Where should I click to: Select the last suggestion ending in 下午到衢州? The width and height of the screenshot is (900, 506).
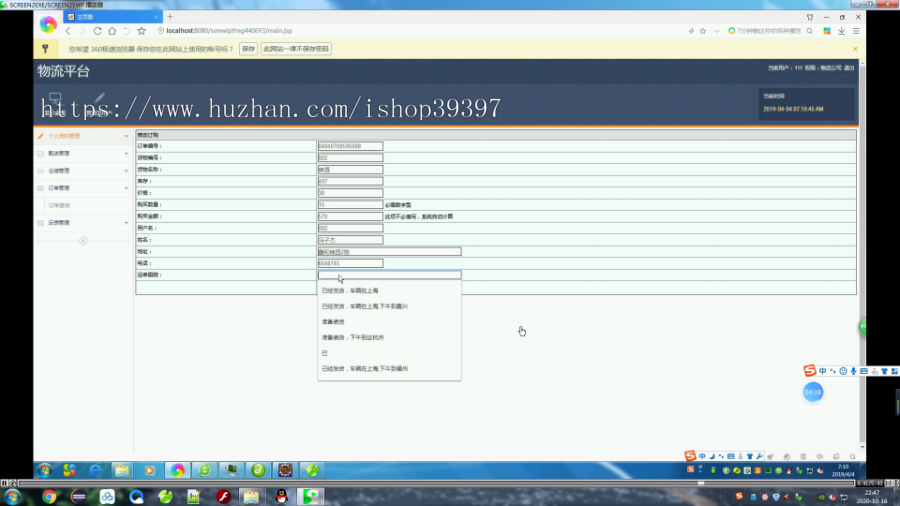[x=389, y=368]
